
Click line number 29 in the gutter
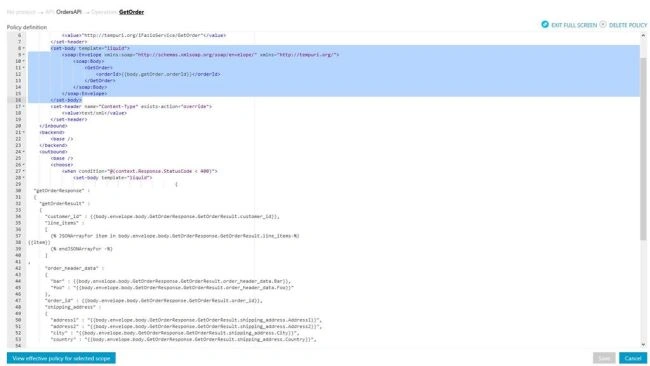[18, 184]
